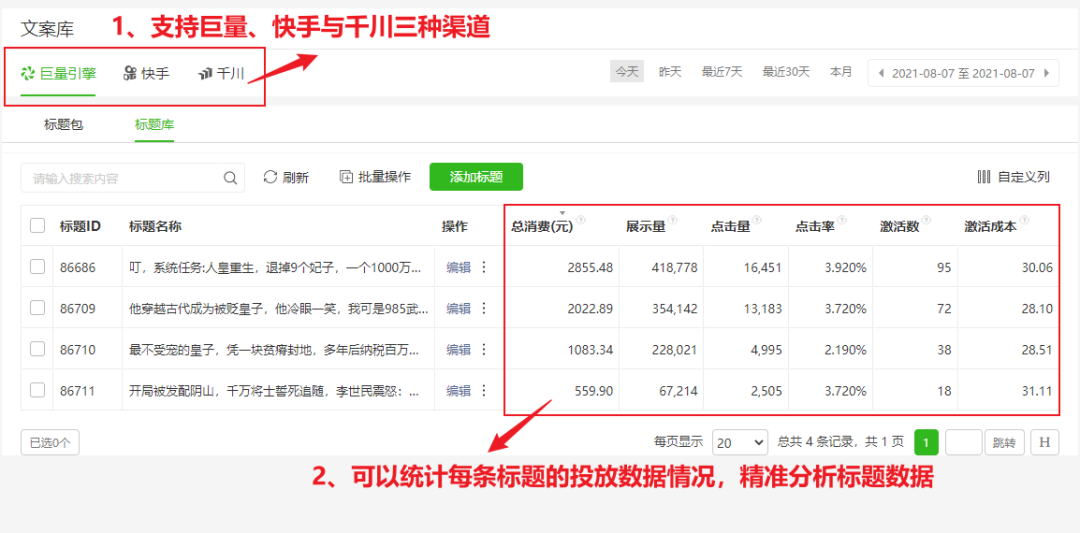
Task: Show help tooltip for 展示量
Action: 672,220
